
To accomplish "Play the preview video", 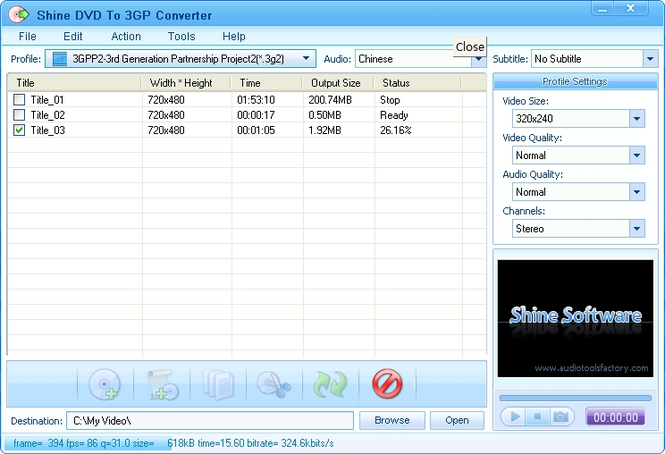I will pos(514,417).
